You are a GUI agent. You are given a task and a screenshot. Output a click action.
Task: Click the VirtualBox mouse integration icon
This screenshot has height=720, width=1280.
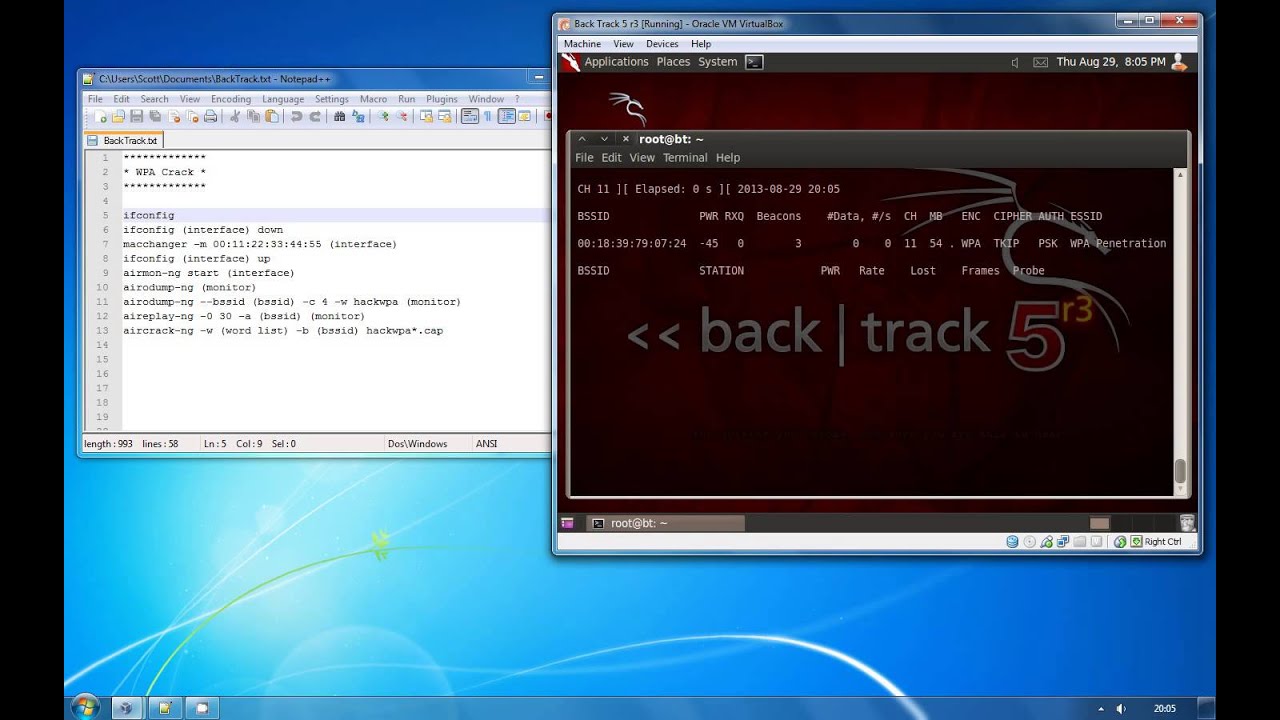point(1120,542)
